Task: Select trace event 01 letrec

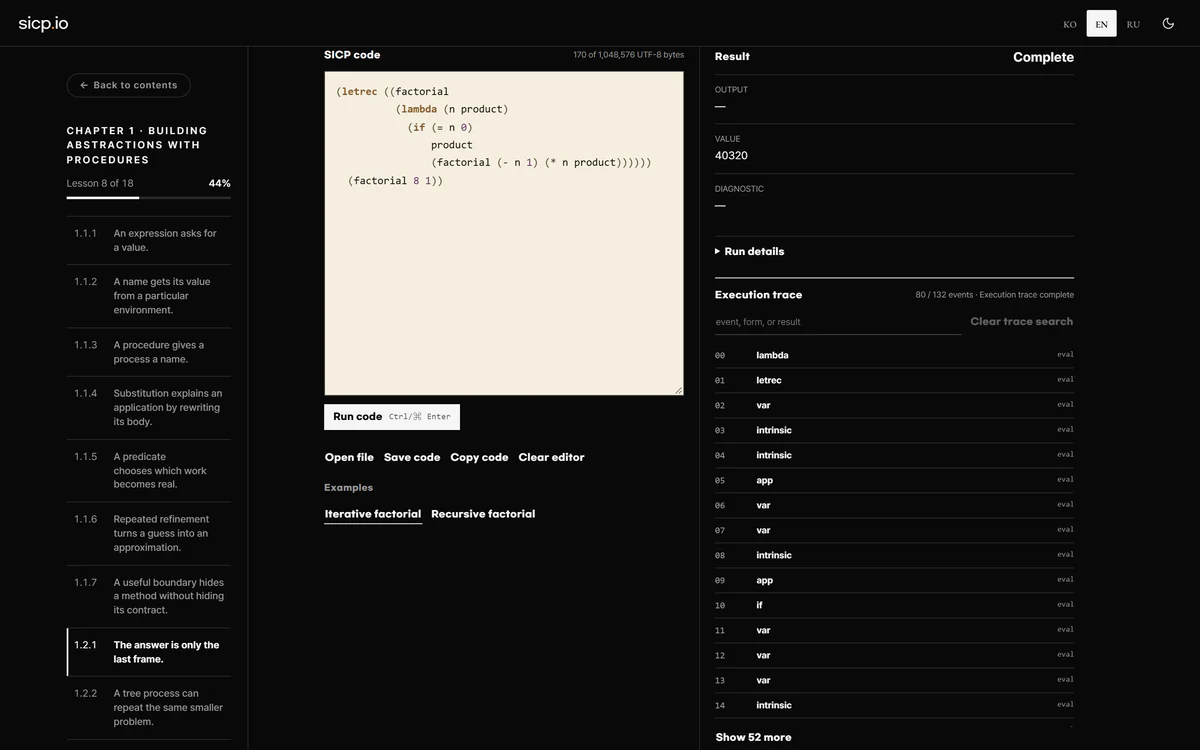Action: tap(894, 380)
